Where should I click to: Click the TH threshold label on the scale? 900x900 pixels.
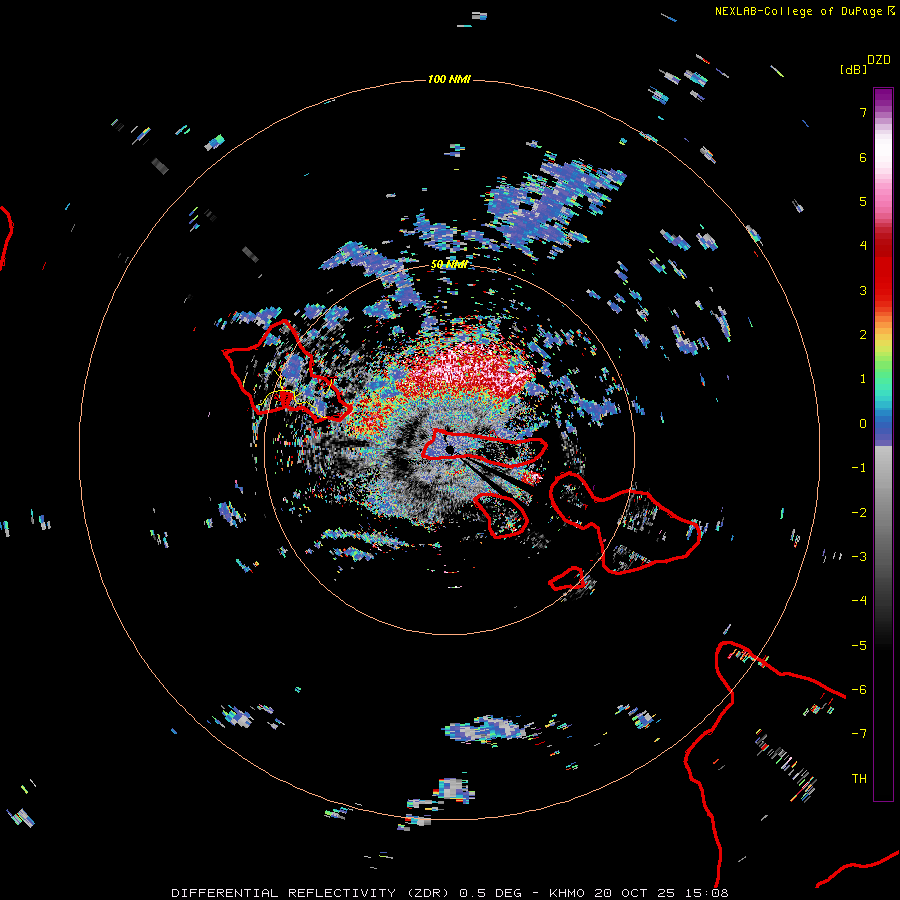click(x=859, y=779)
